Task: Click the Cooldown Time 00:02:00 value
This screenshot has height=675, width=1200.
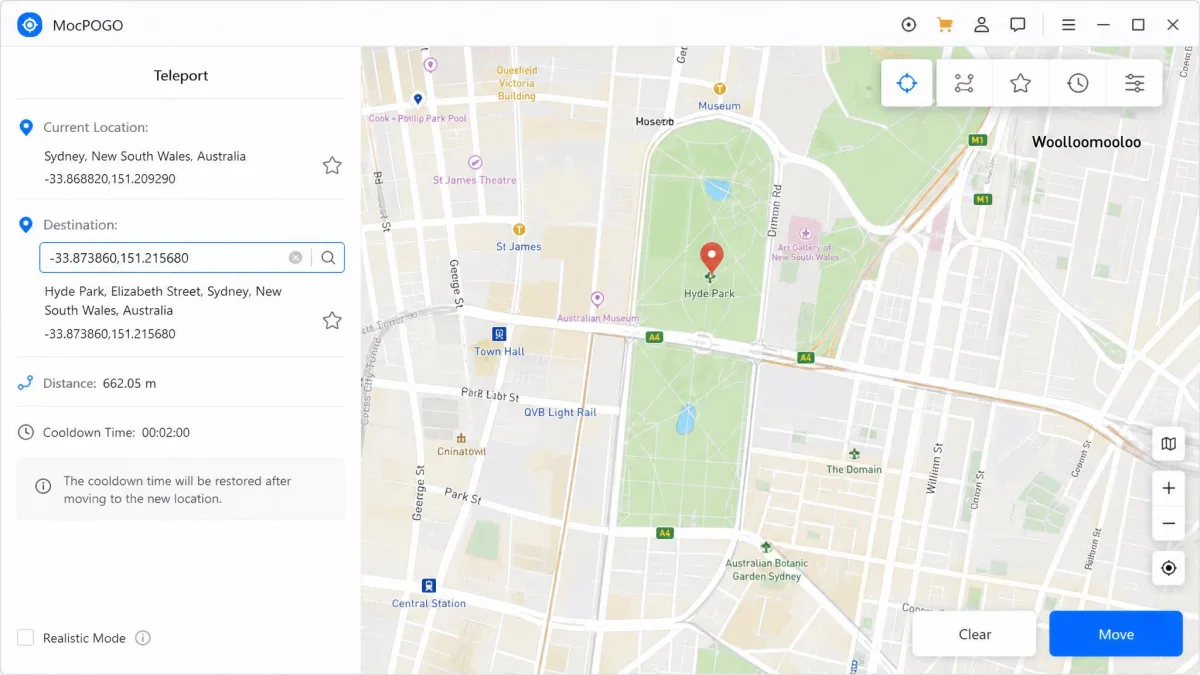Action: pos(165,433)
